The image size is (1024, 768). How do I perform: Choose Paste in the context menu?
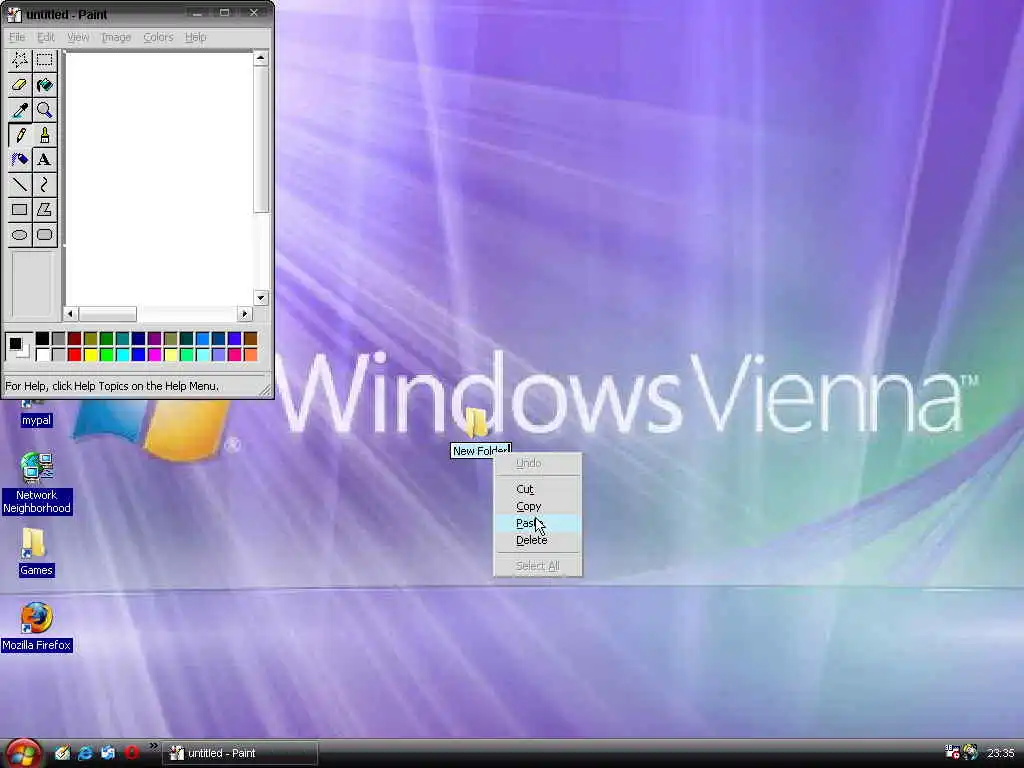[x=537, y=523]
